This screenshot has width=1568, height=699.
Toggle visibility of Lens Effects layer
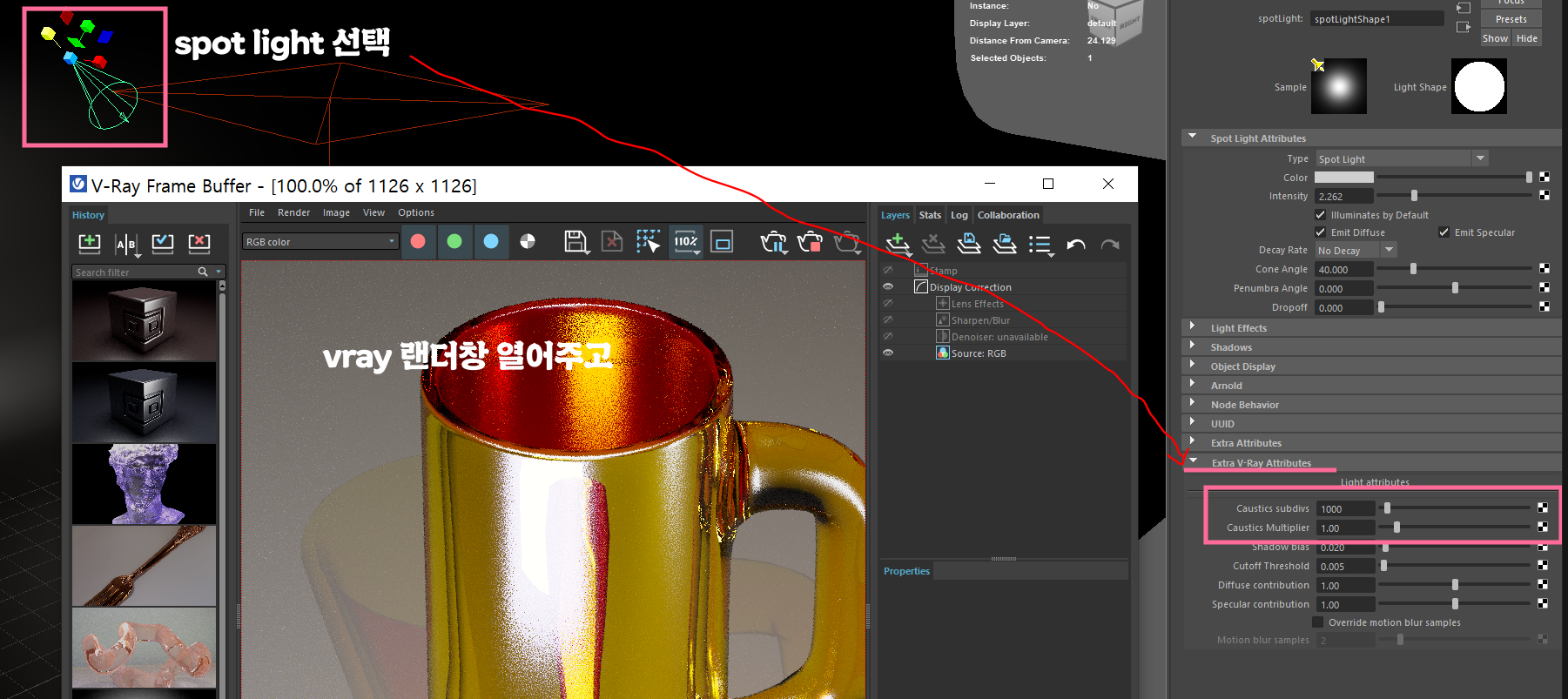click(x=888, y=303)
